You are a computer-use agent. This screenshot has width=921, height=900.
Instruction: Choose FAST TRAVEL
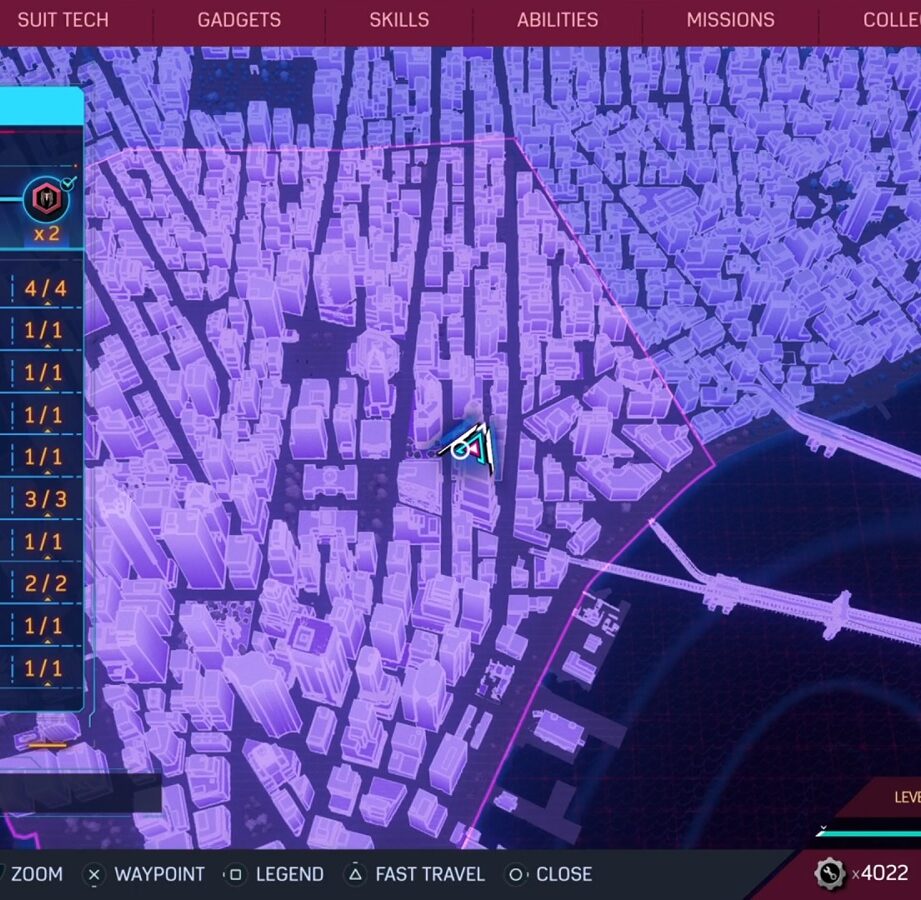pyautogui.click(x=431, y=874)
